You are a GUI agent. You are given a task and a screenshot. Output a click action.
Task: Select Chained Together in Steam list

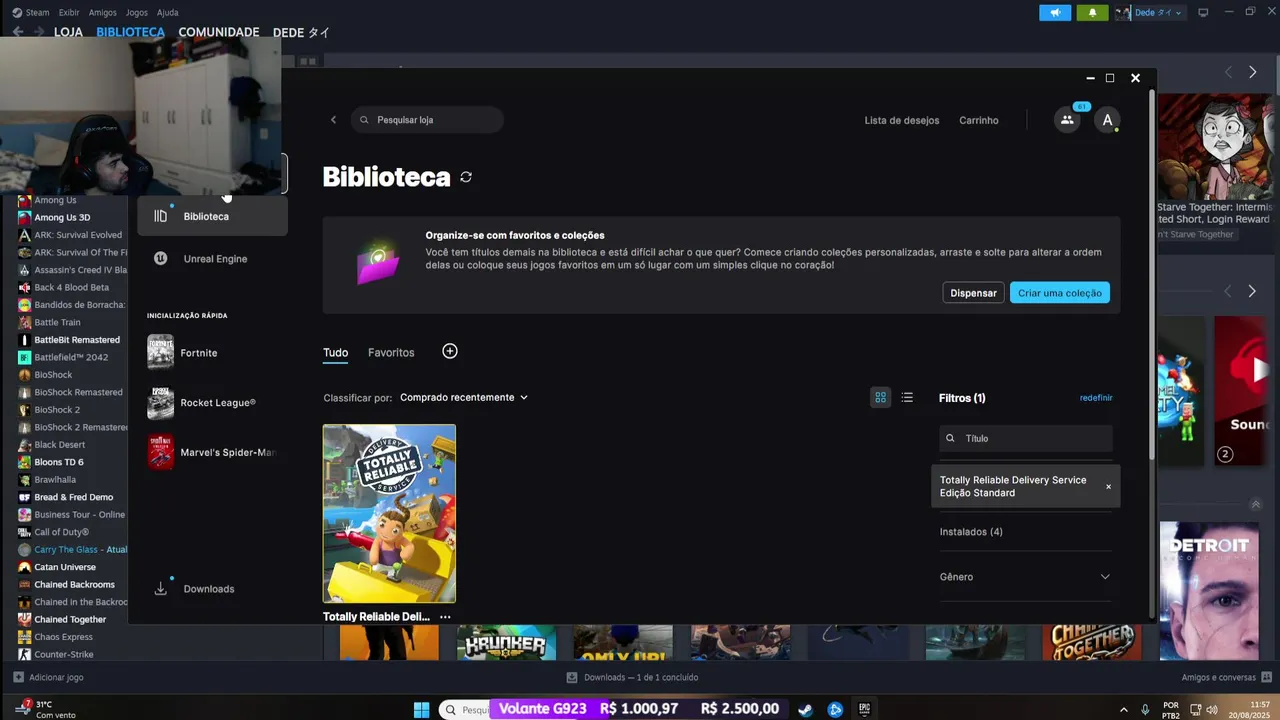tap(70, 619)
